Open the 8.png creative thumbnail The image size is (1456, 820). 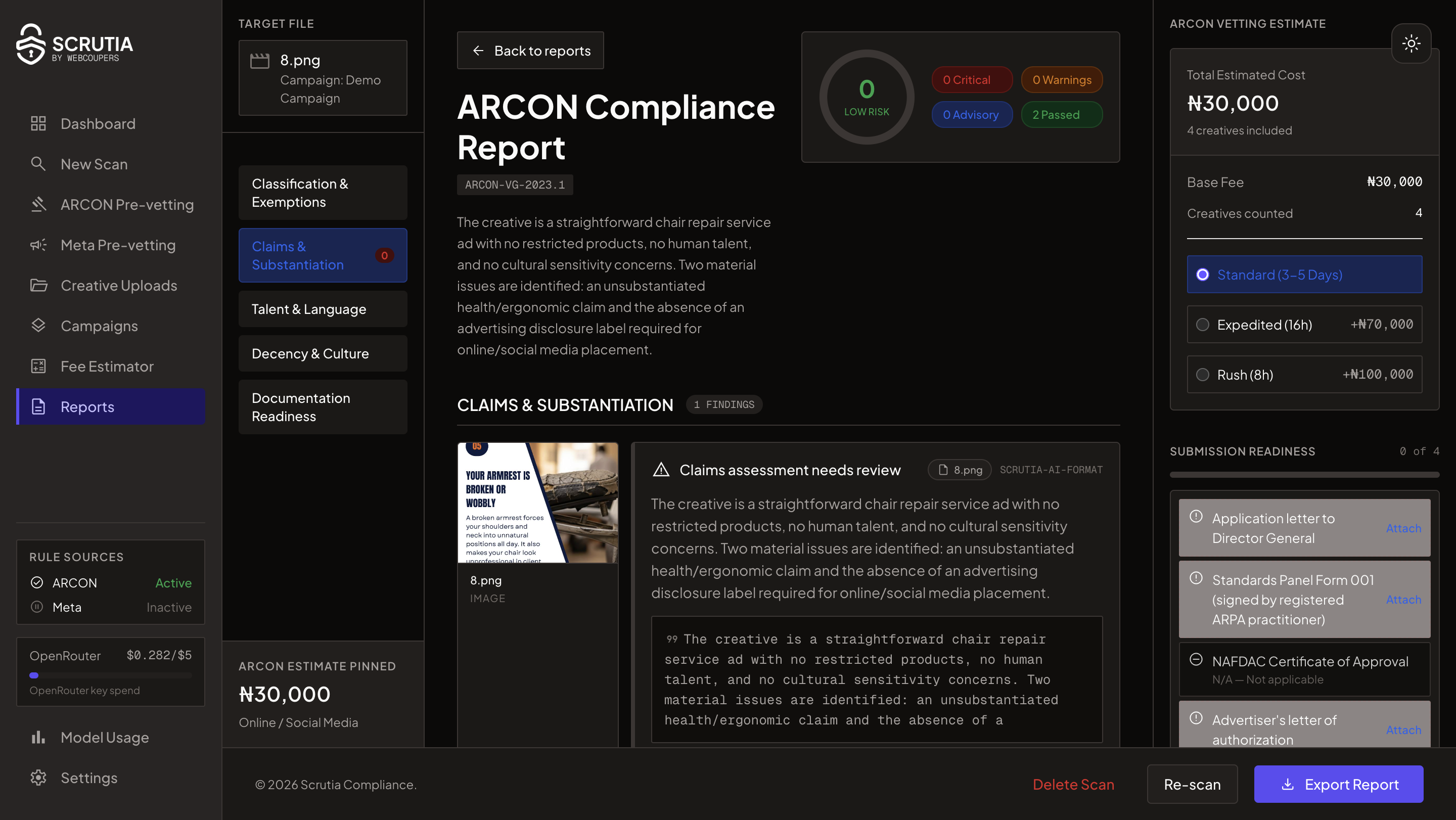click(537, 503)
